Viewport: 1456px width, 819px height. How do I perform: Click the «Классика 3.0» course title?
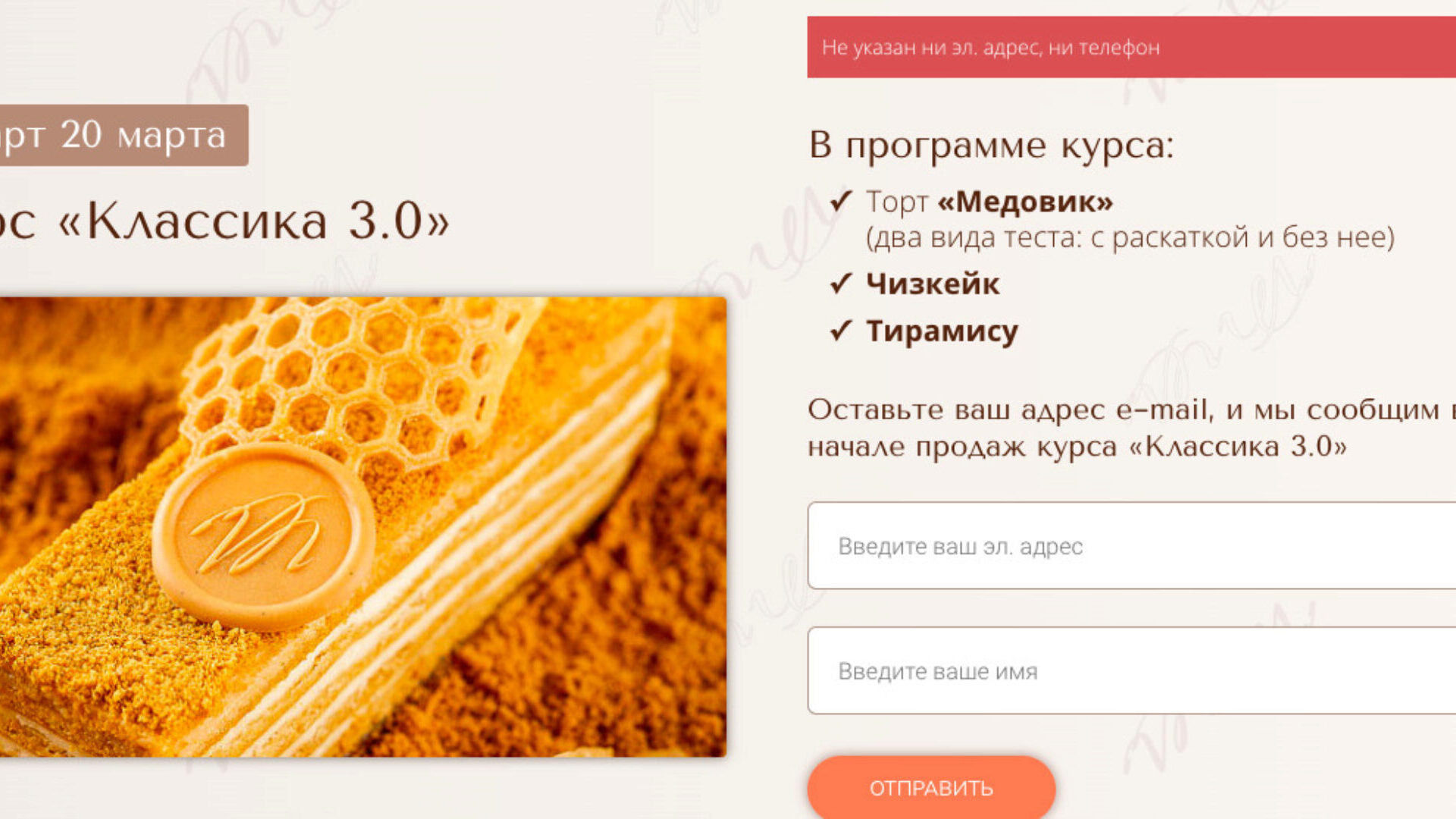(x=225, y=221)
